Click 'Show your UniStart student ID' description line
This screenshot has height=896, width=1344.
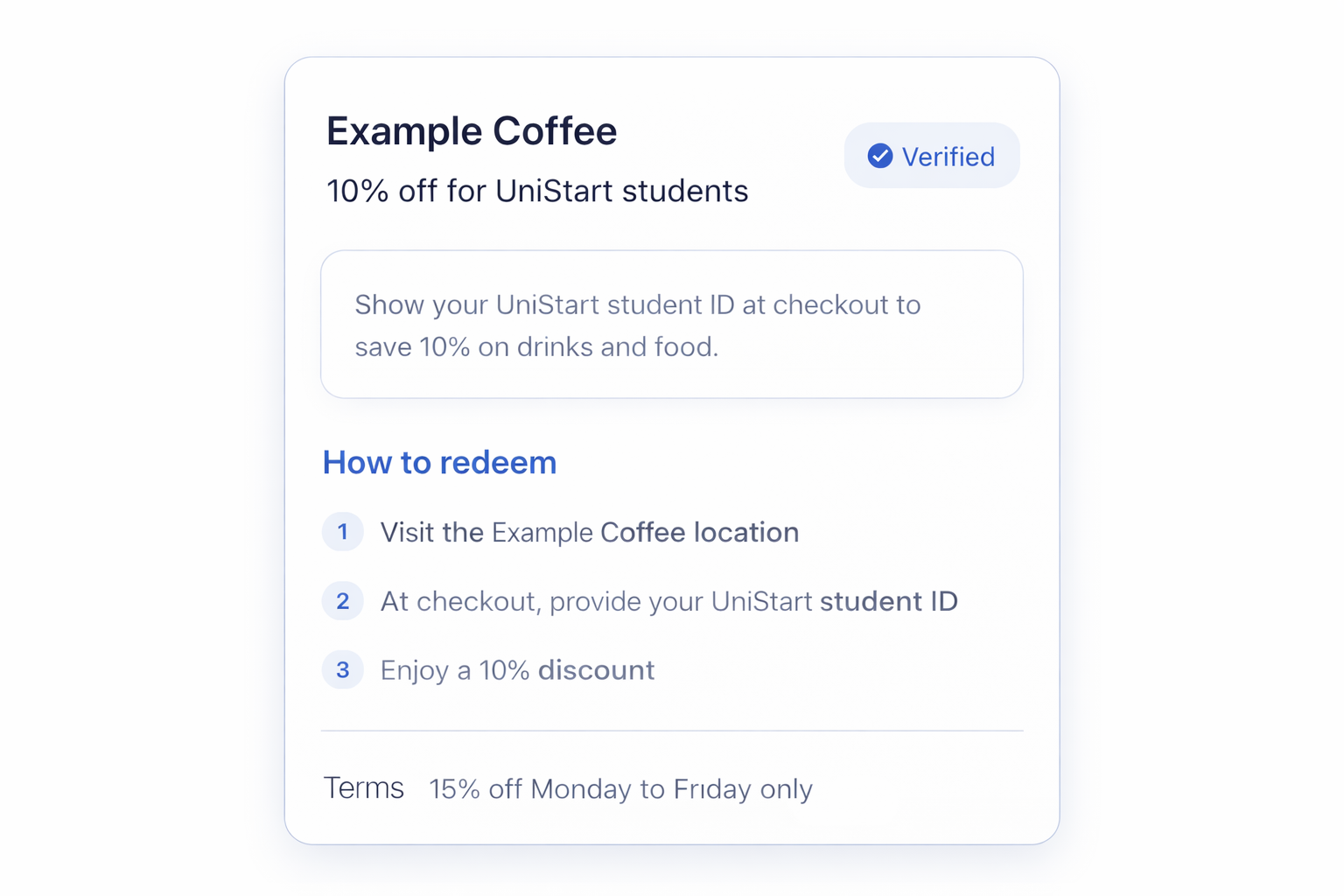[637, 304]
